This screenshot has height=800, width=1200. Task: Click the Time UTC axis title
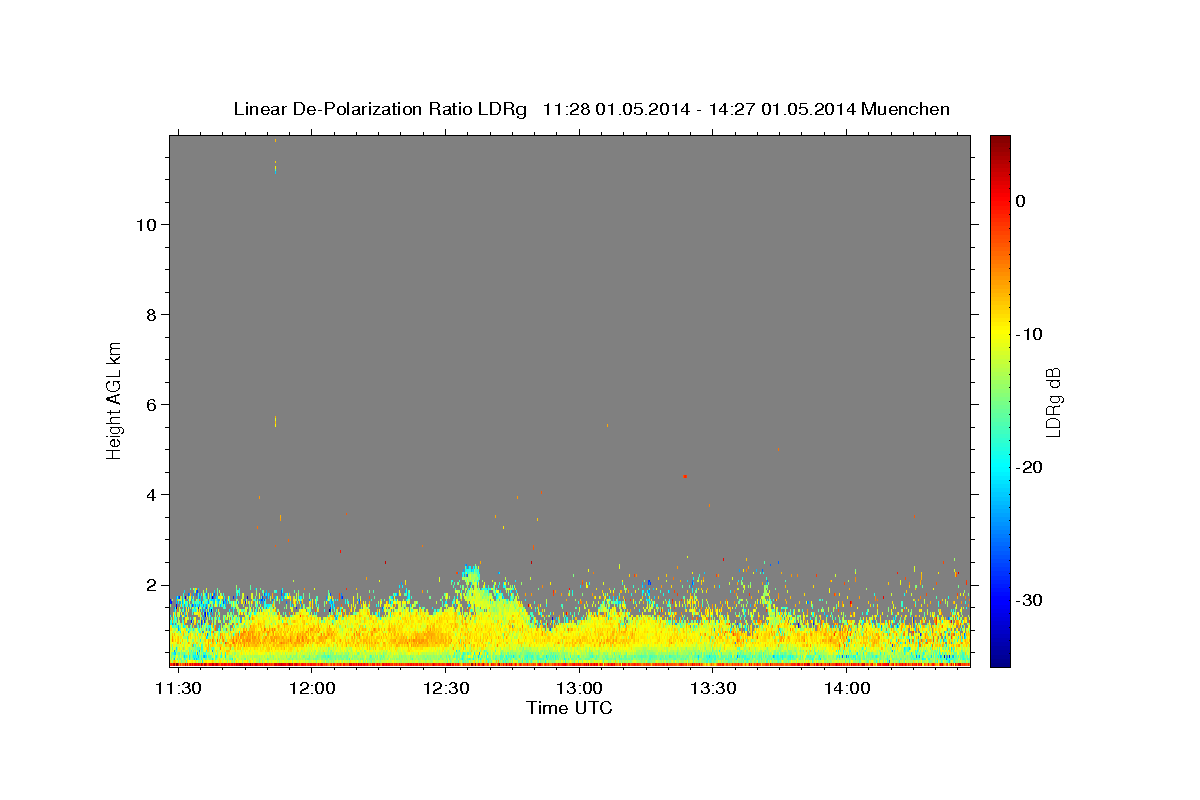[569, 708]
